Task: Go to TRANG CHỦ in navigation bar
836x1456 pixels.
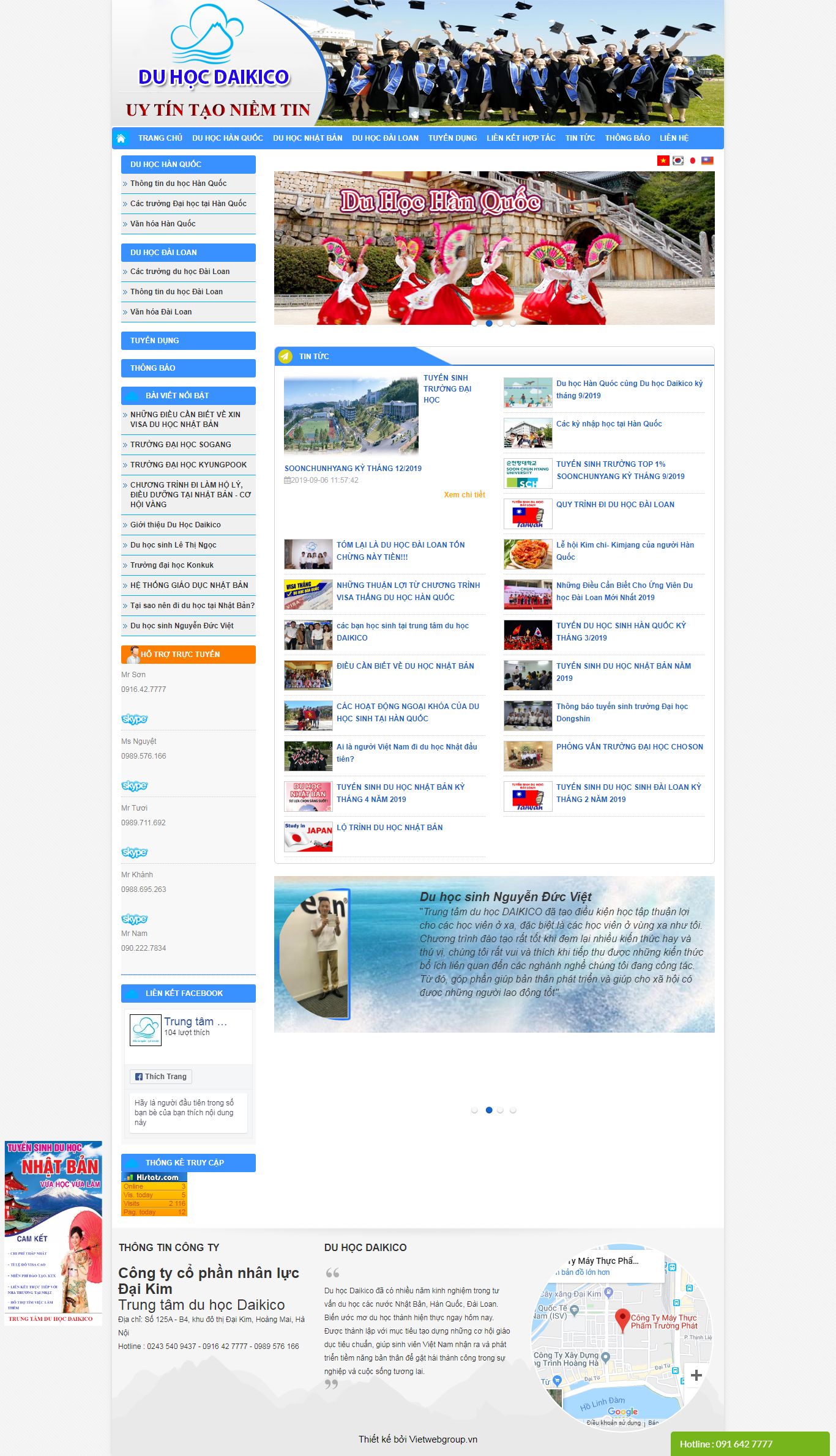Action: pos(160,138)
